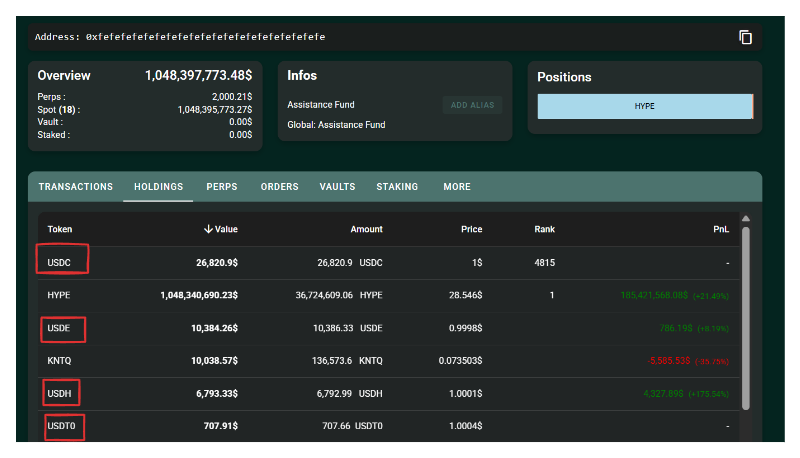Screen dimensions: 800x458
Task: Click the USDC token name
Action: 59,263
